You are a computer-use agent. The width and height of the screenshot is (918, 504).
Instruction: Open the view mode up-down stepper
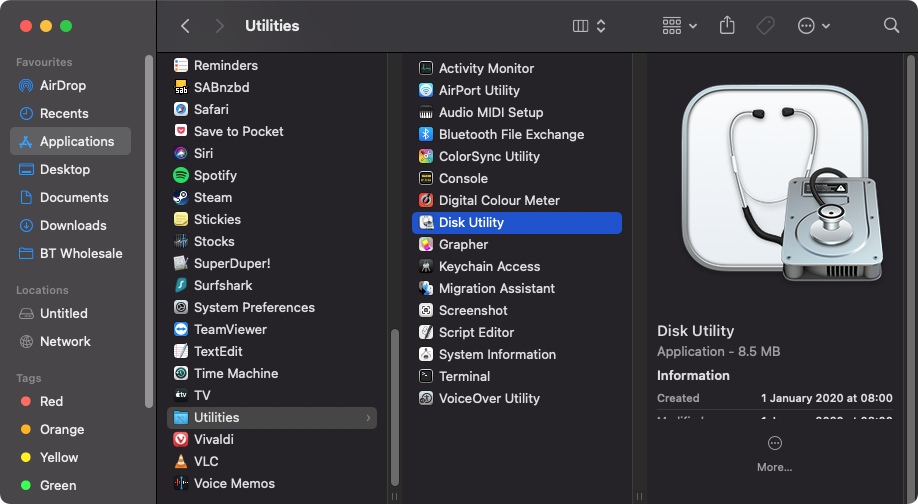601,26
